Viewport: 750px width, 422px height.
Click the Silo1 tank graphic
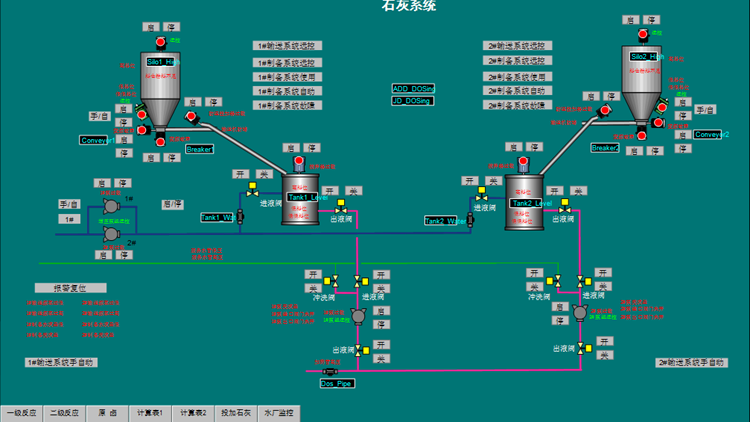tap(160, 85)
